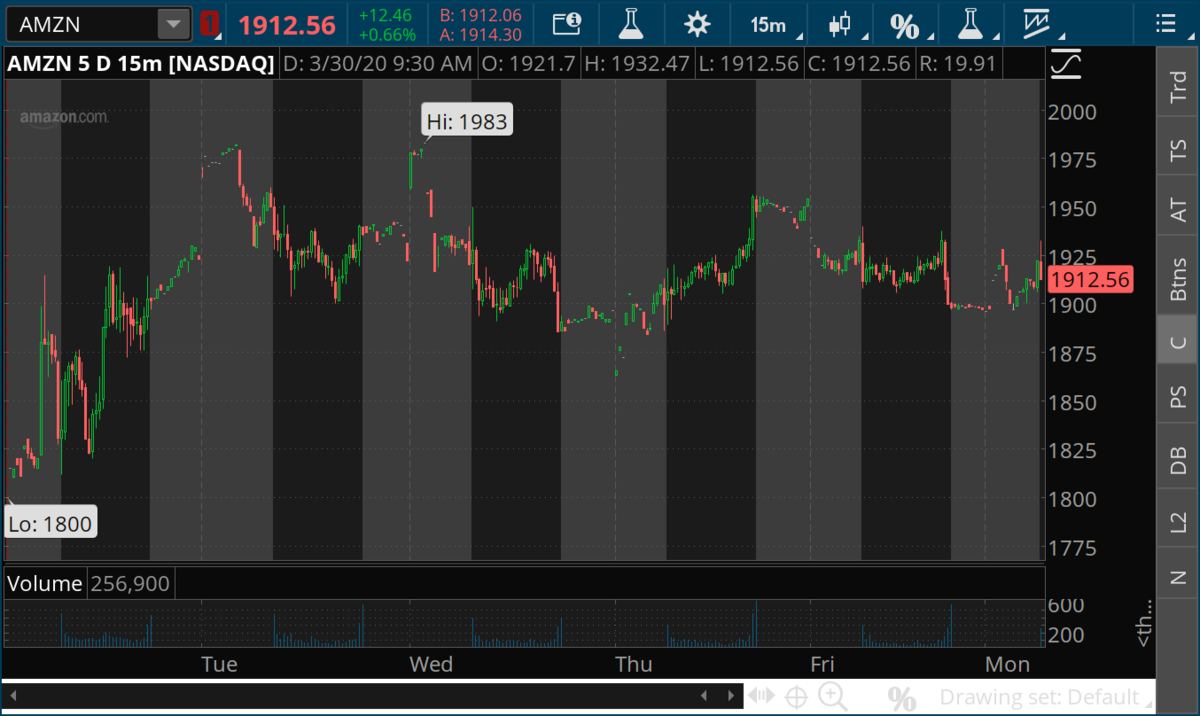Click the 1850 price axis label

coord(1071,402)
